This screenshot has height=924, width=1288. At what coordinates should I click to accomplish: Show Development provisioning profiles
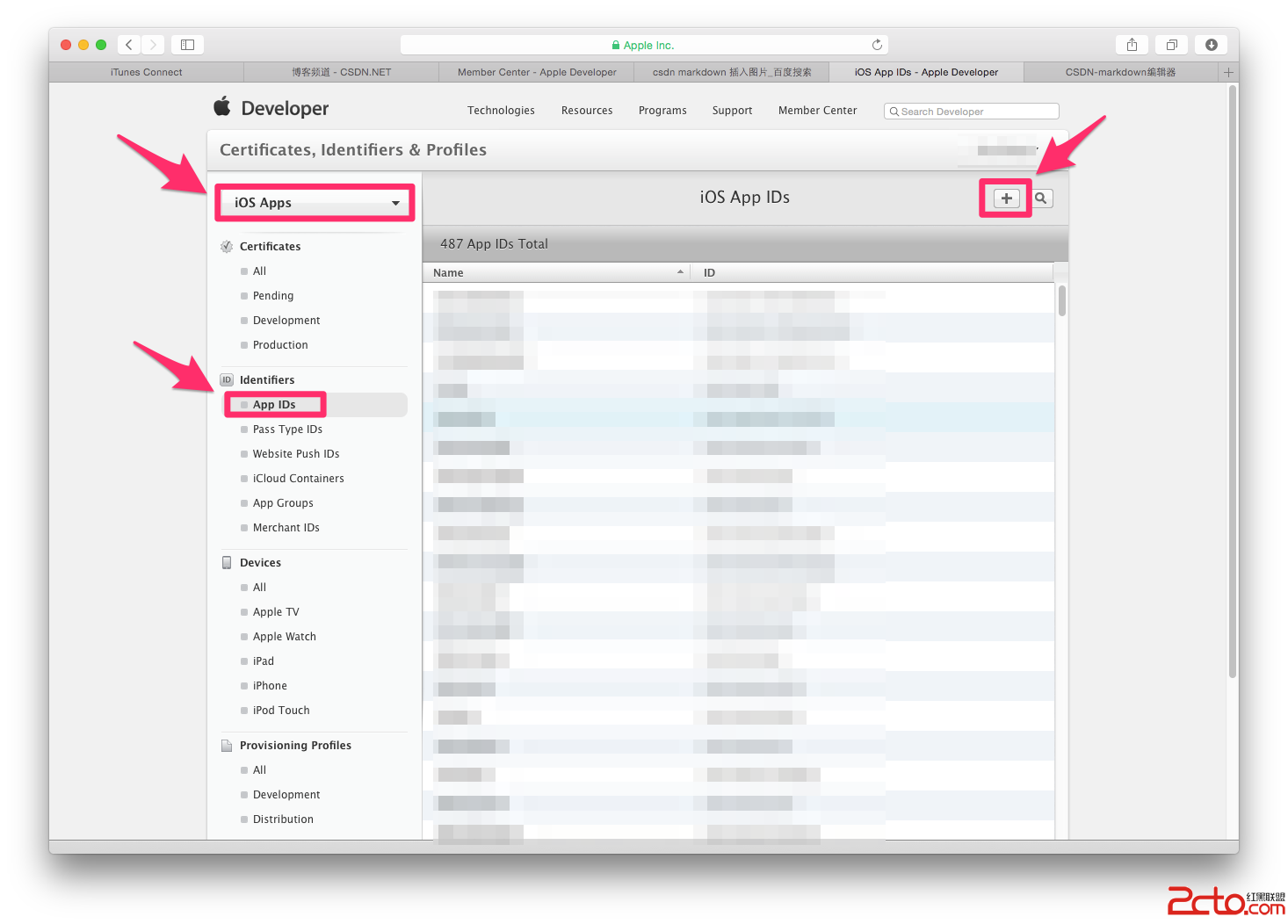coord(286,795)
